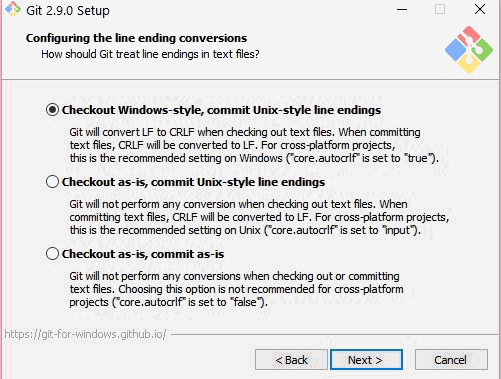The width and height of the screenshot is (501, 379).
Task: Click the 'Checkout as-is, commit as-is' label
Action: [x=143, y=254]
